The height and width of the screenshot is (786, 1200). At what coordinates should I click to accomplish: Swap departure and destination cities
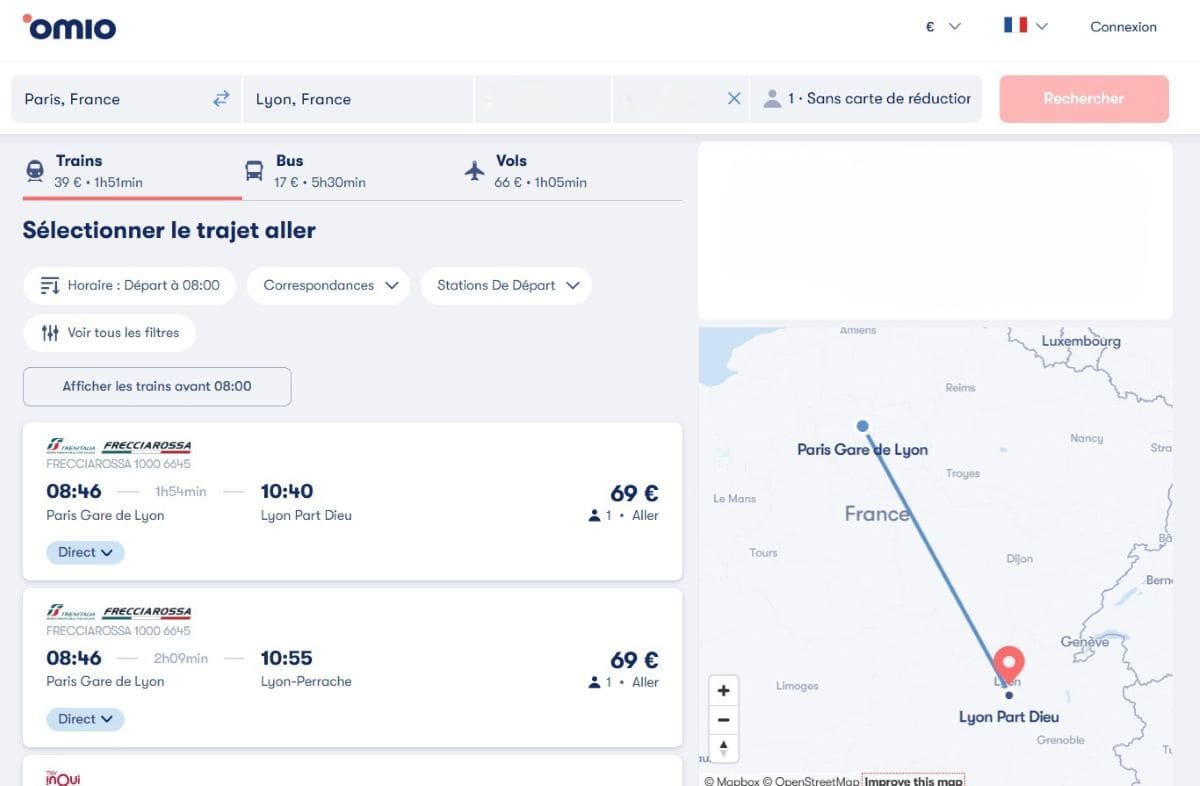(x=221, y=99)
